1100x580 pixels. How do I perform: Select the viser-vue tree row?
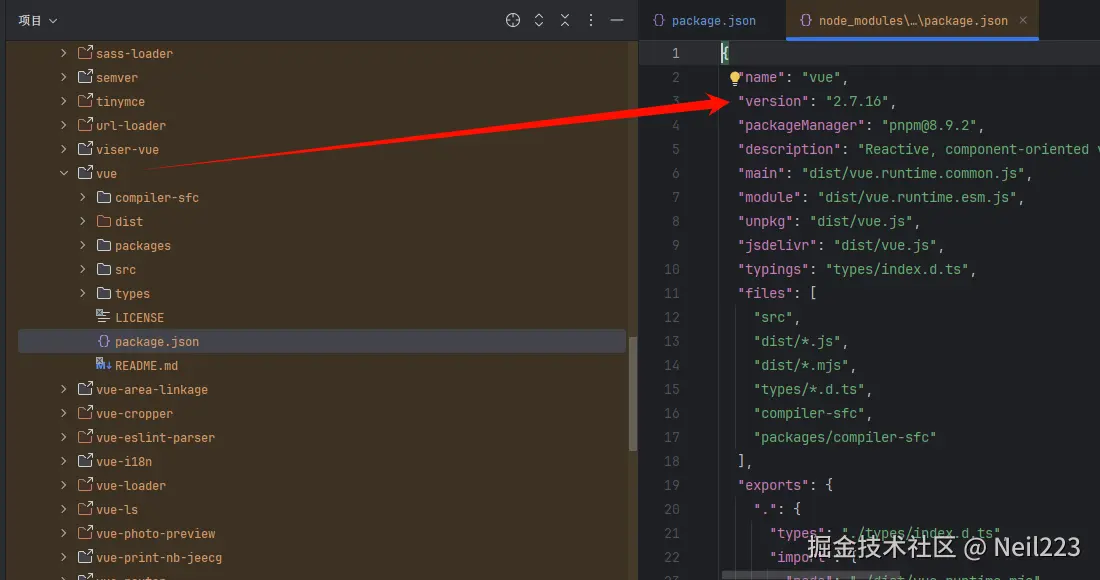tap(321, 149)
